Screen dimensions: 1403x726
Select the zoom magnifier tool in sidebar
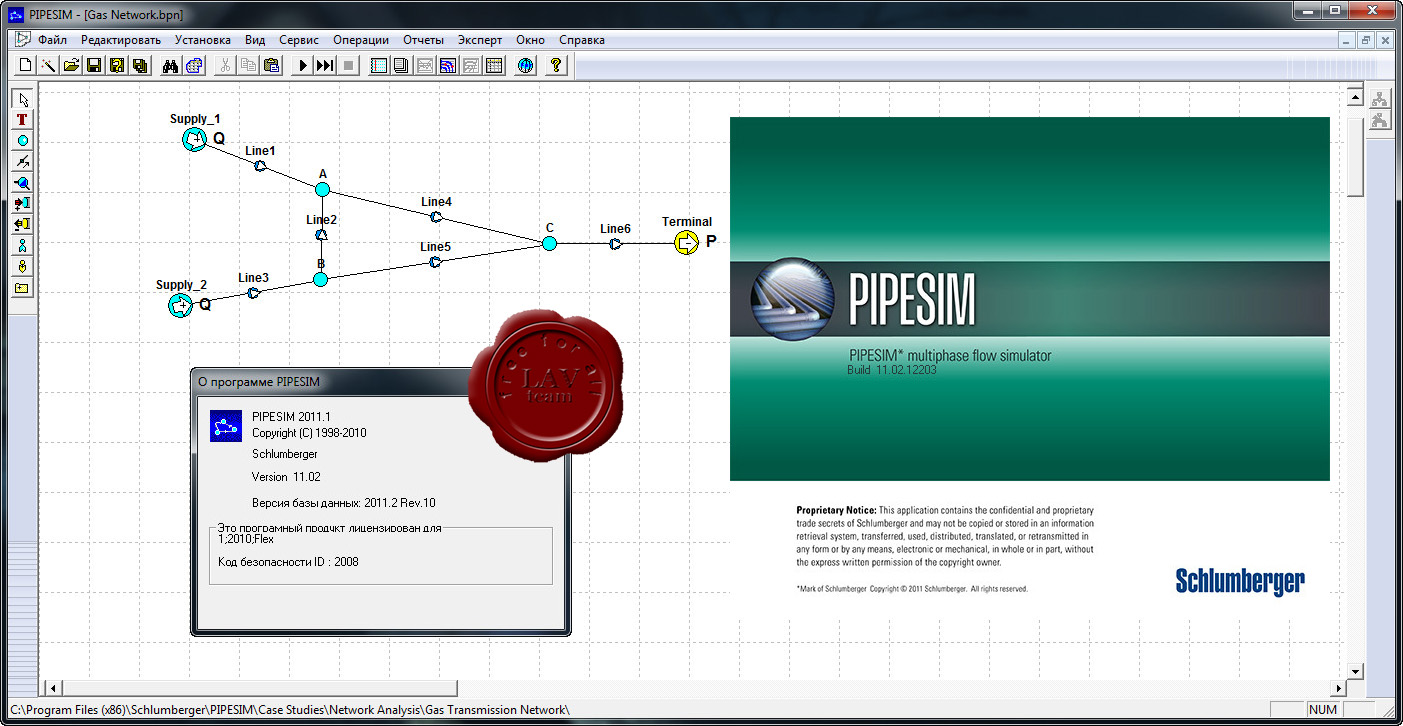click(x=23, y=183)
